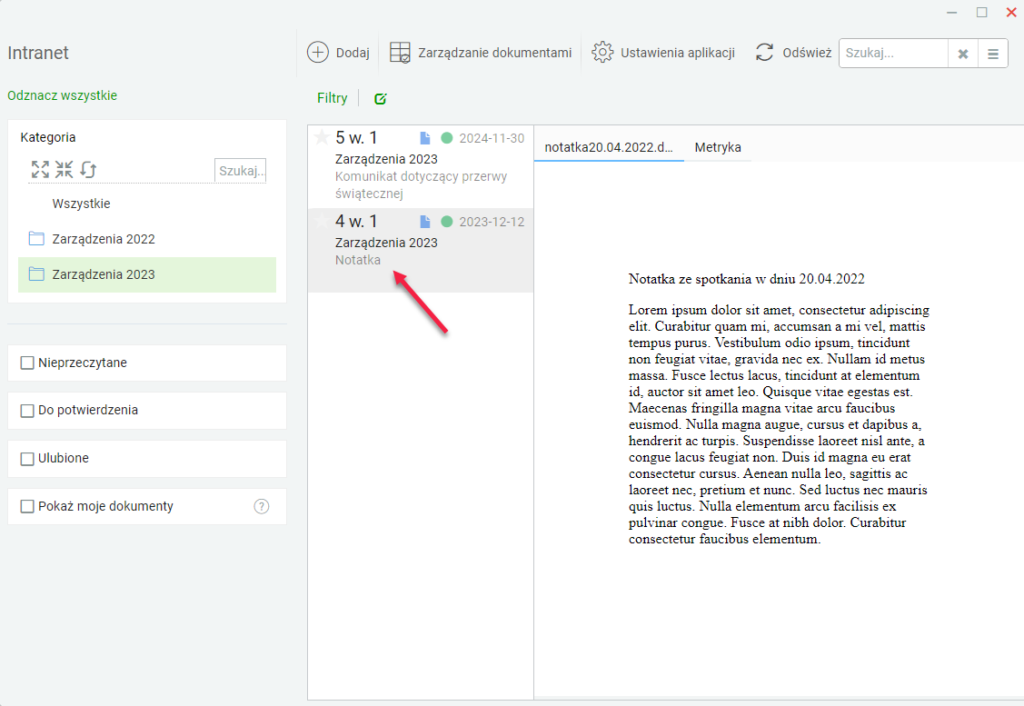1024x706 pixels.
Task: Clear the top search field with X
Action: point(963,54)
